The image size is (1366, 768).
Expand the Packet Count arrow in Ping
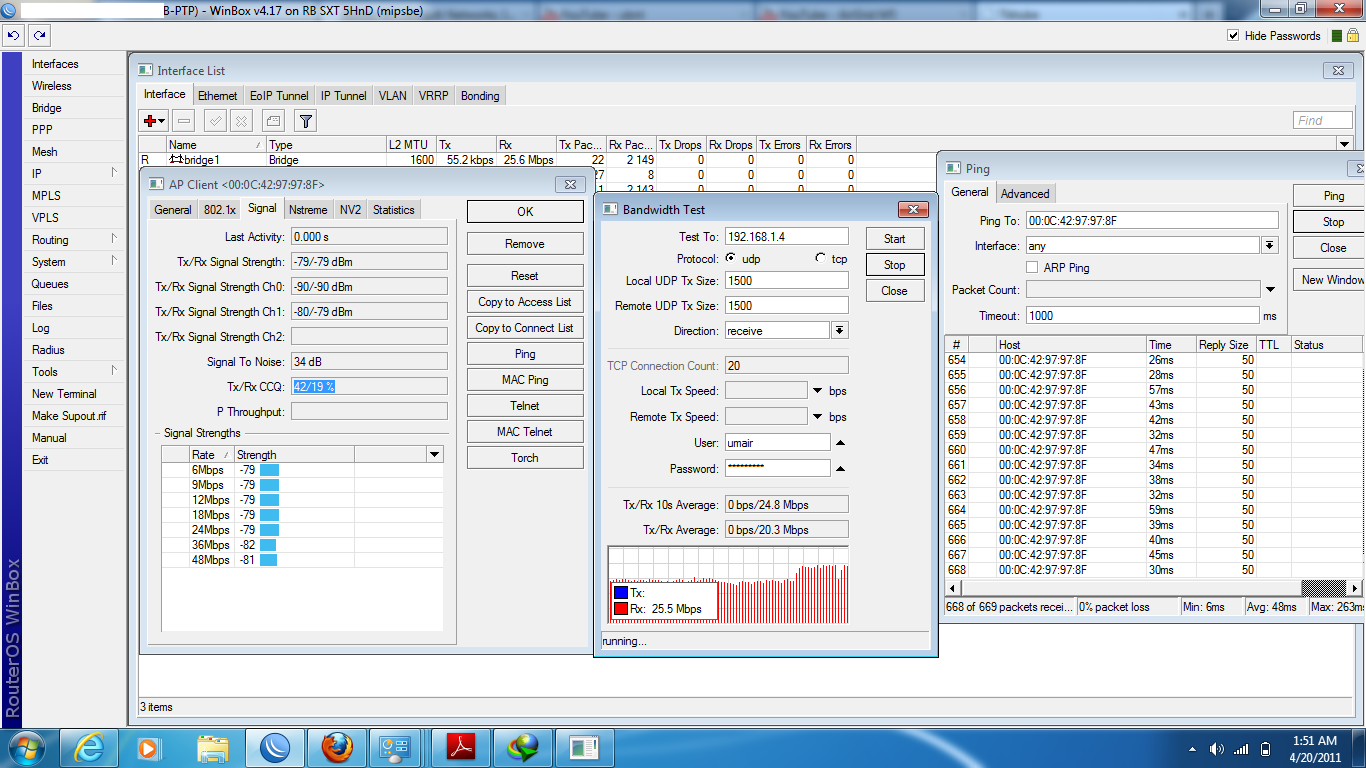[x=1270, y=290]
